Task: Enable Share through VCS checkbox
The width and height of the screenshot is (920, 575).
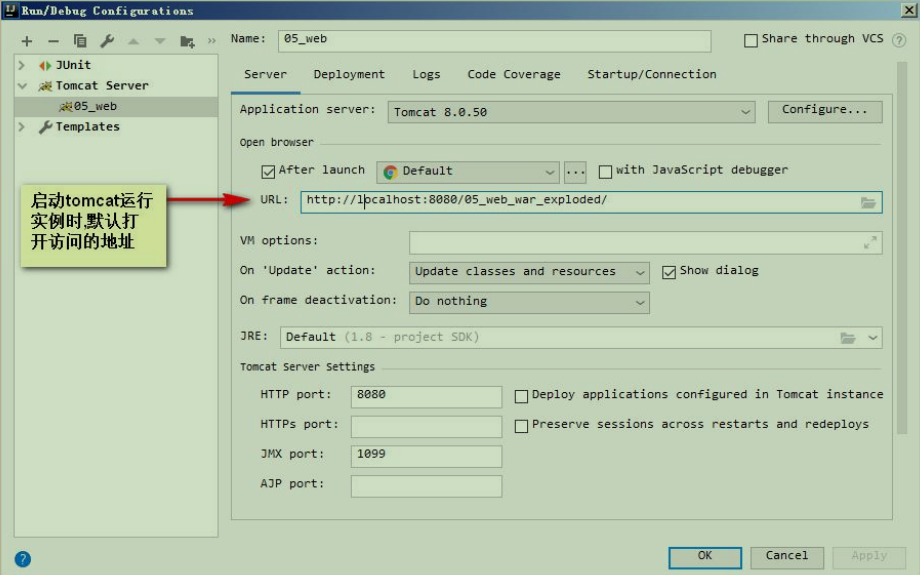Action: (750, 40)
